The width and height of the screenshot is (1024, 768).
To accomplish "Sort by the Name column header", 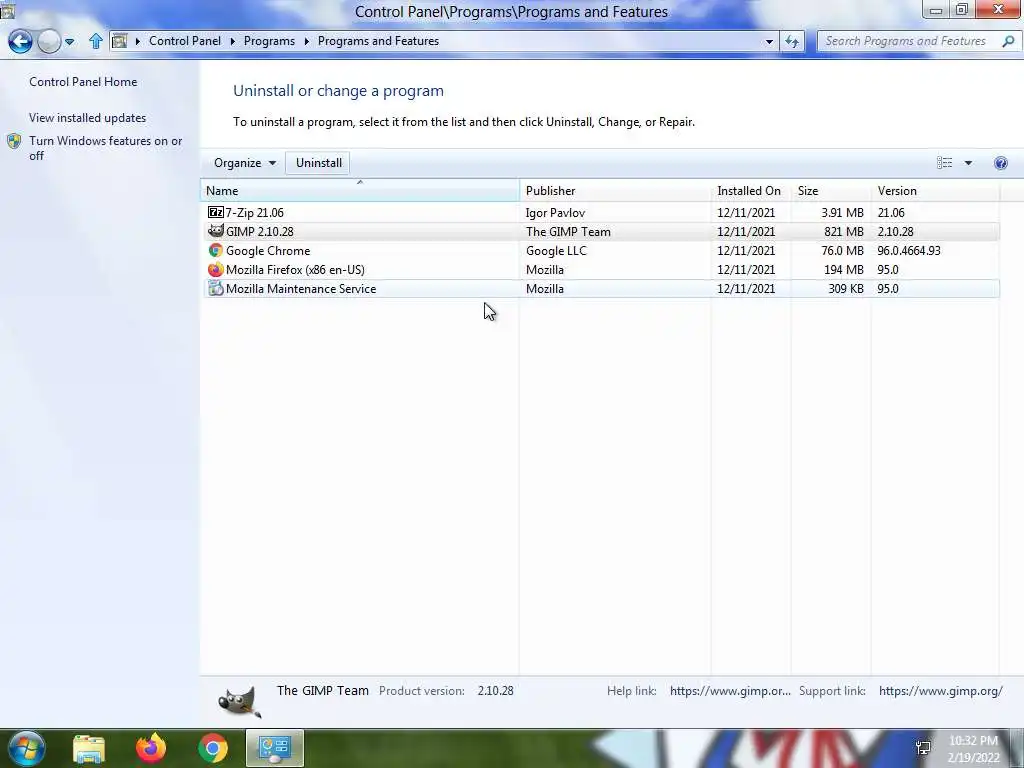I will [x=360, y=191].
